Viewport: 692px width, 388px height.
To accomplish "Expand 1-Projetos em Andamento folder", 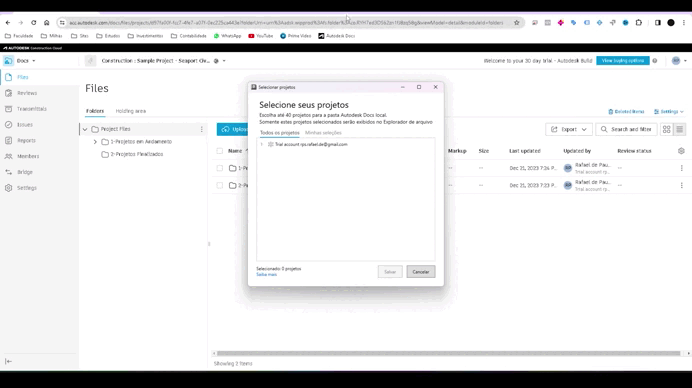I will tap(95, 142).
